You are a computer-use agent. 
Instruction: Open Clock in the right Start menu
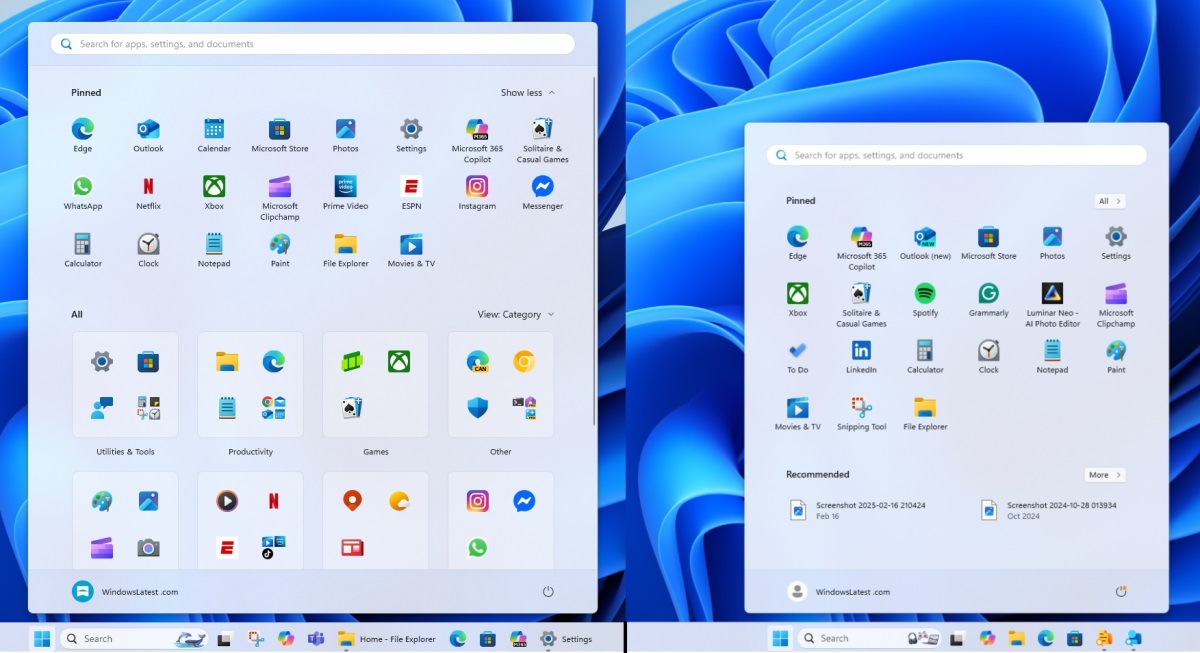[x=988, y=357]
